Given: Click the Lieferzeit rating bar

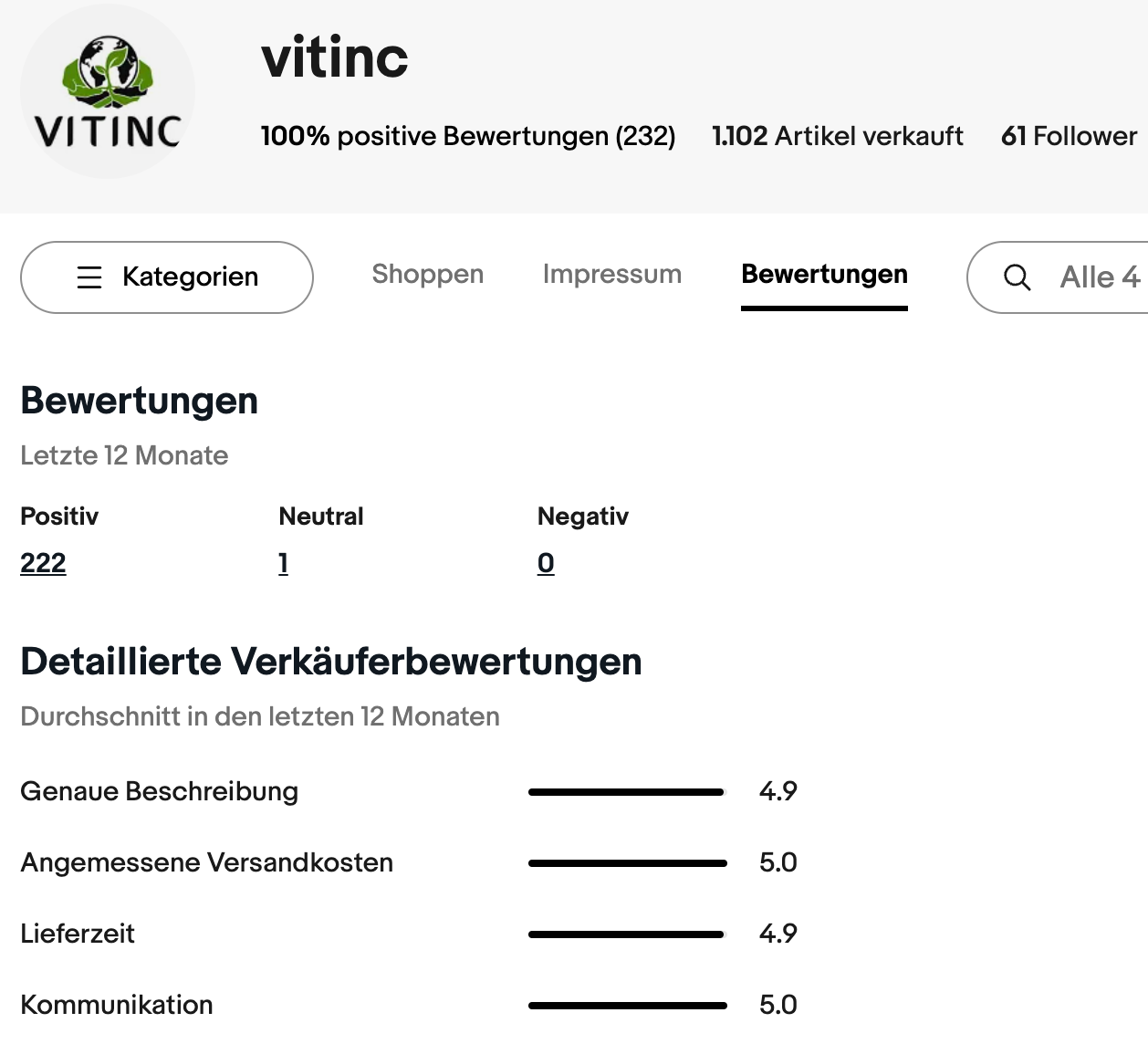Looking at the screenshot, I should (626, 934).
